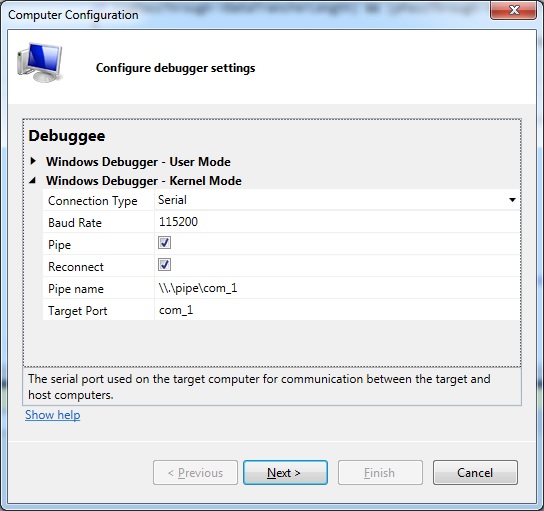
Task: Open the Connection Type dropdown arrow
Action: click(x=512, y=200)
